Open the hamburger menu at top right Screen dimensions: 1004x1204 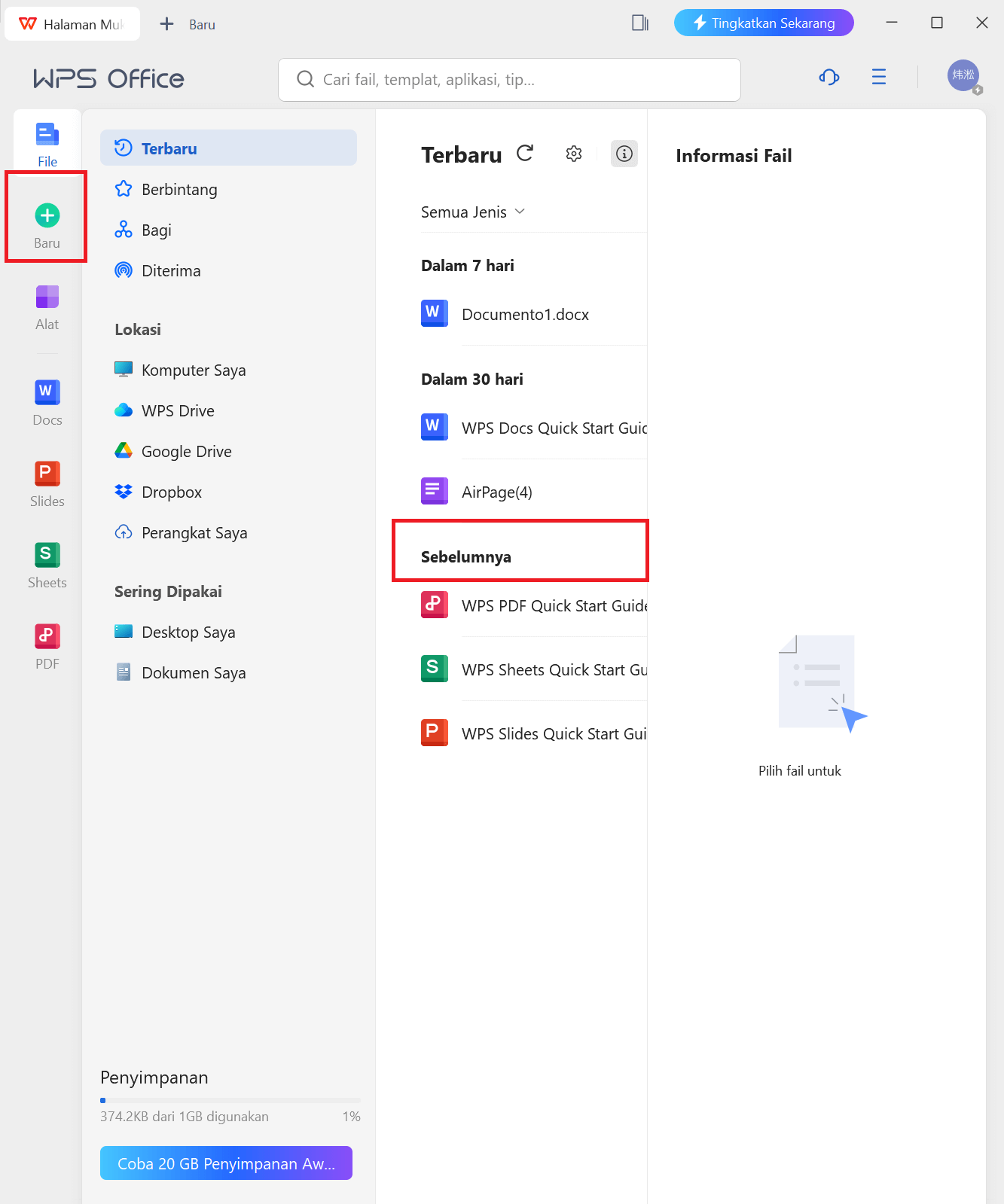tap(878, 77)
